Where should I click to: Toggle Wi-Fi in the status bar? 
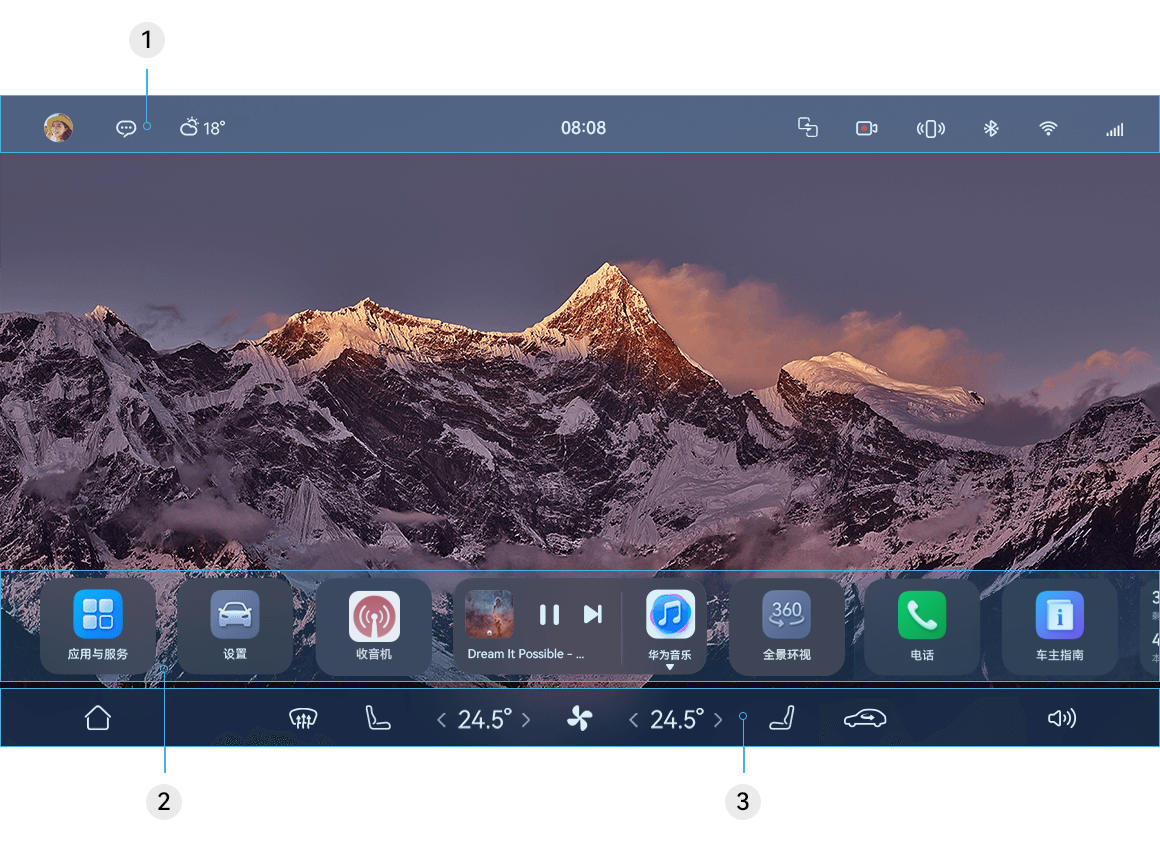[x=1048, y=128]
